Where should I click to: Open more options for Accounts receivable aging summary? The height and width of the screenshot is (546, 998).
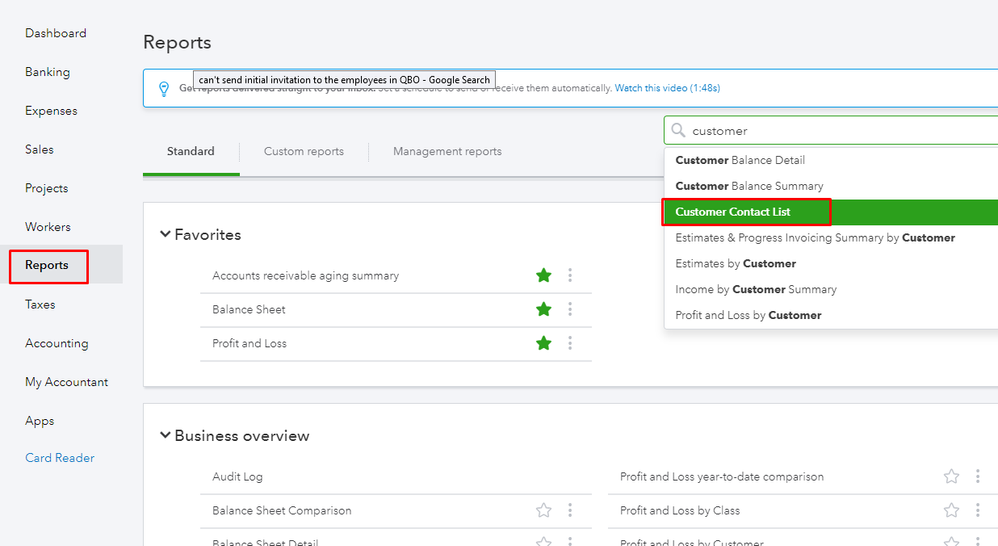[570, 276]
